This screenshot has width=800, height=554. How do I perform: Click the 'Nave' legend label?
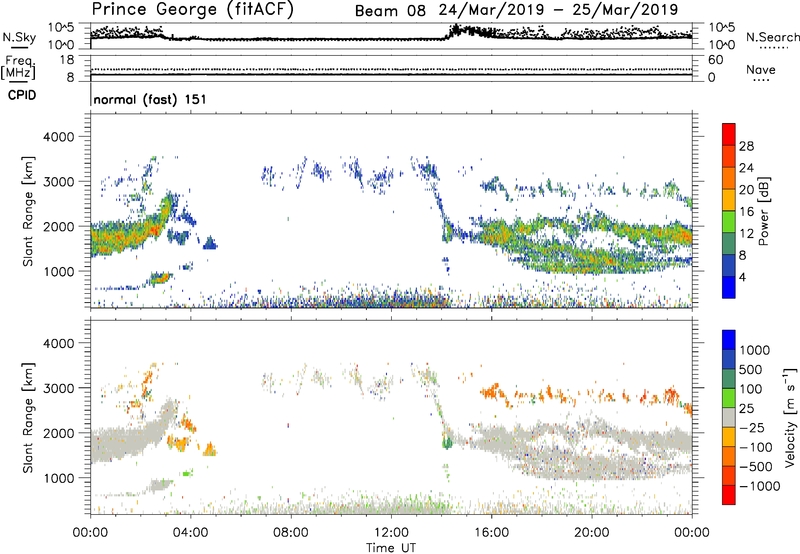[x=761, y=69]
